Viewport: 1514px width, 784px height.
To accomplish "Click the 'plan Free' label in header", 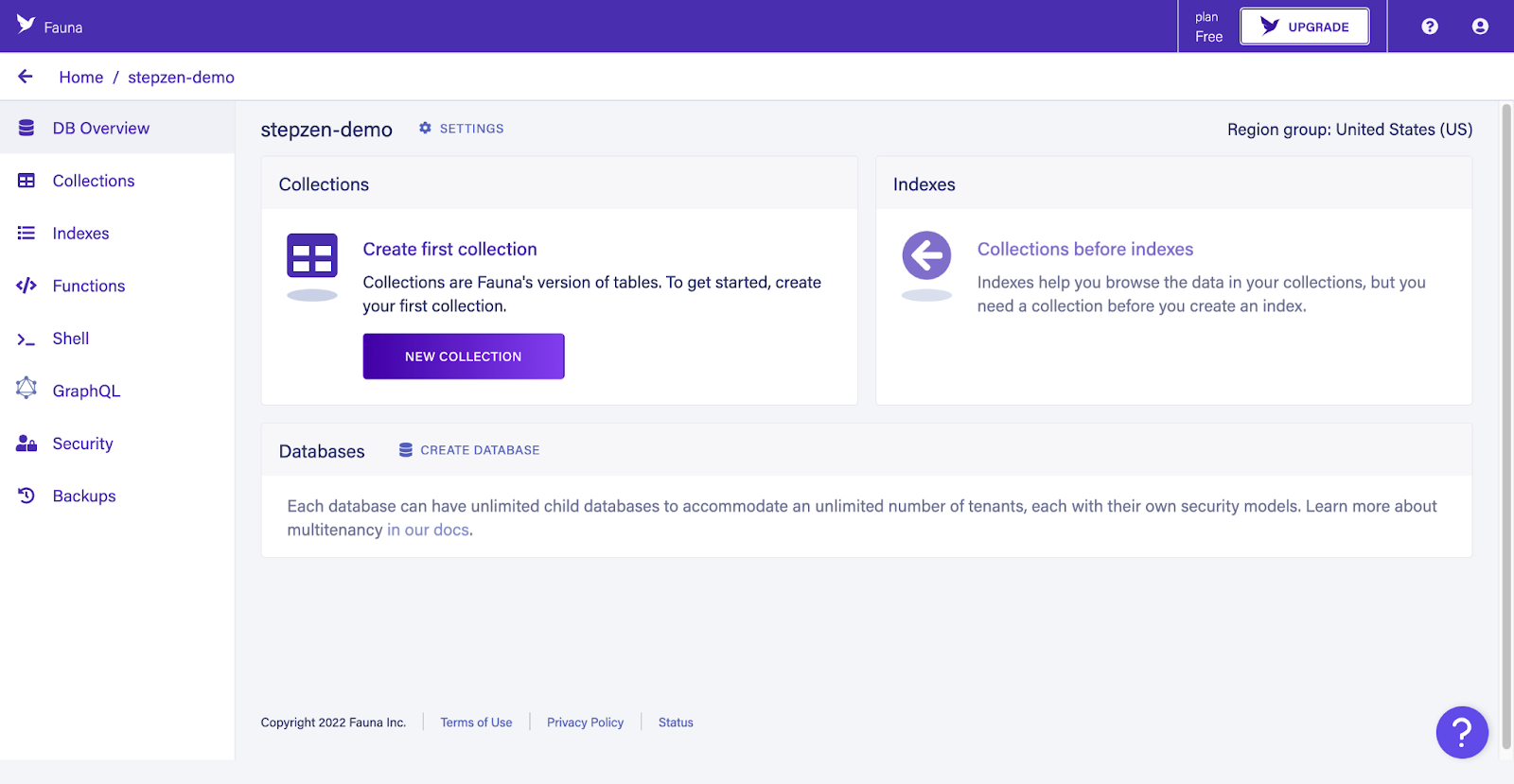I will [1208, 26].
